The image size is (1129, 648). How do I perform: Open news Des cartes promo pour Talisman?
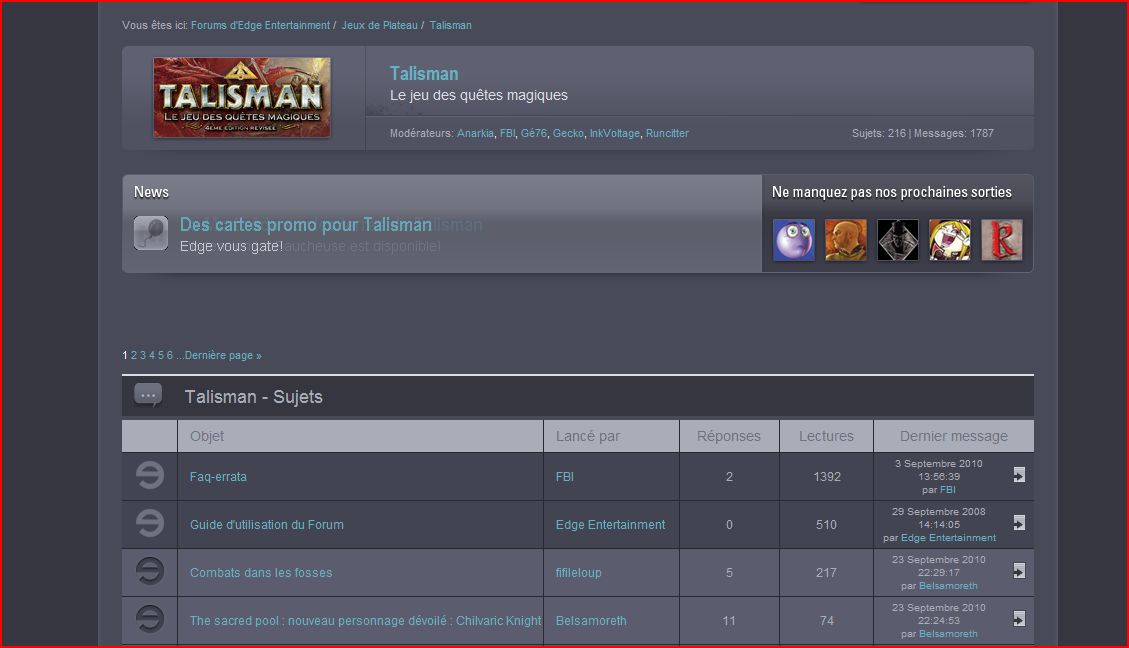point(305,225)
